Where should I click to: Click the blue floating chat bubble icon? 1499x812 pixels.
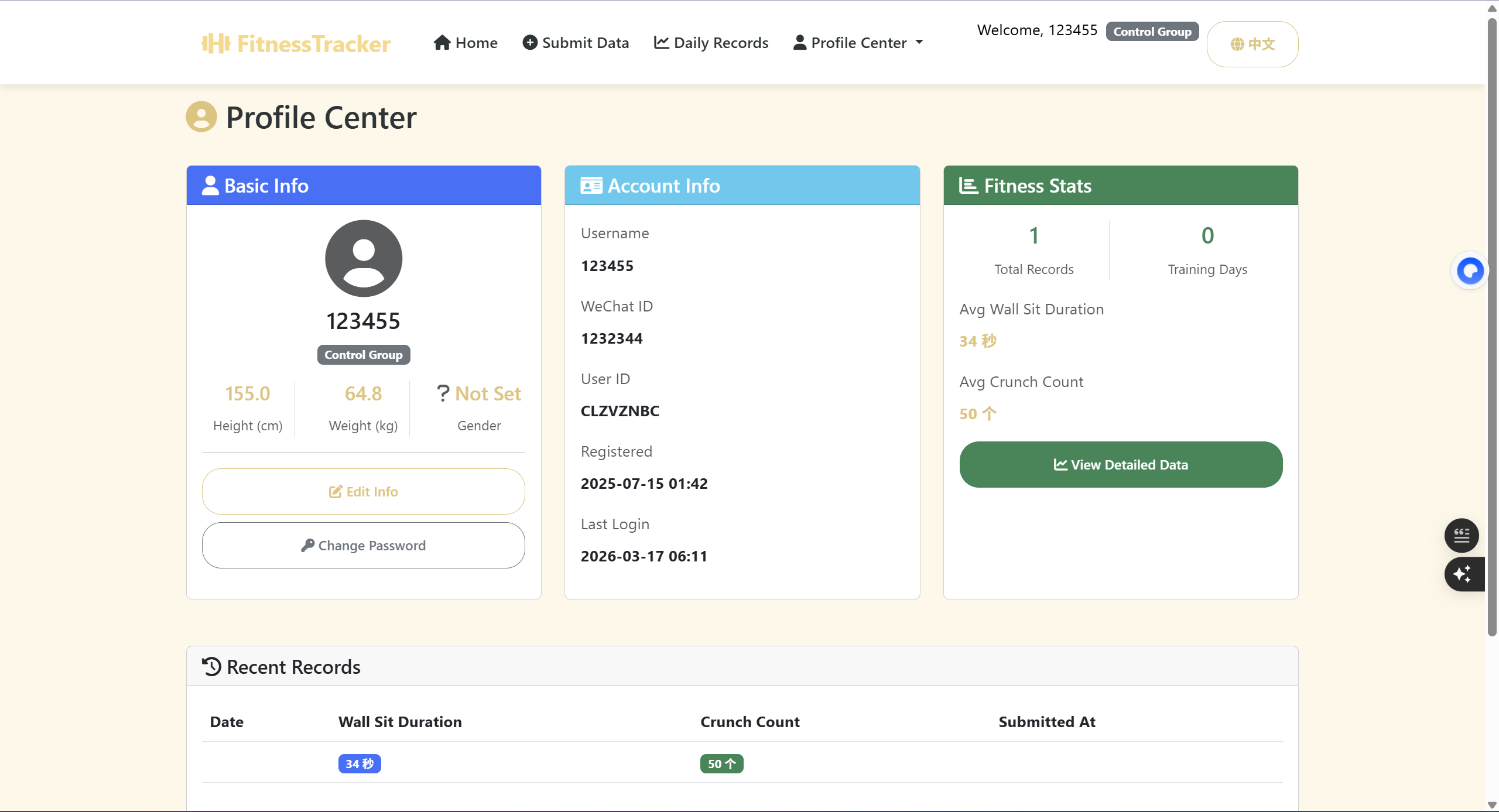1470,270
